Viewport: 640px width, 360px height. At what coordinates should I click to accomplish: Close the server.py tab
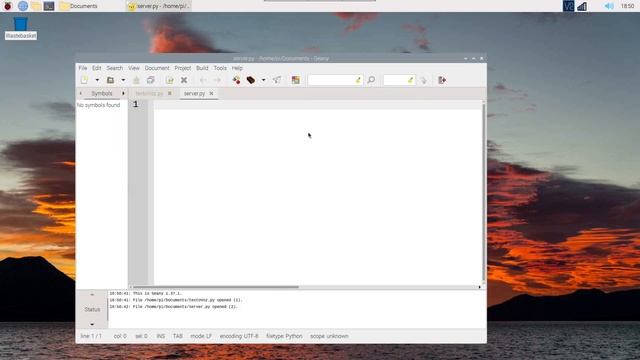(x=211, y=93)
